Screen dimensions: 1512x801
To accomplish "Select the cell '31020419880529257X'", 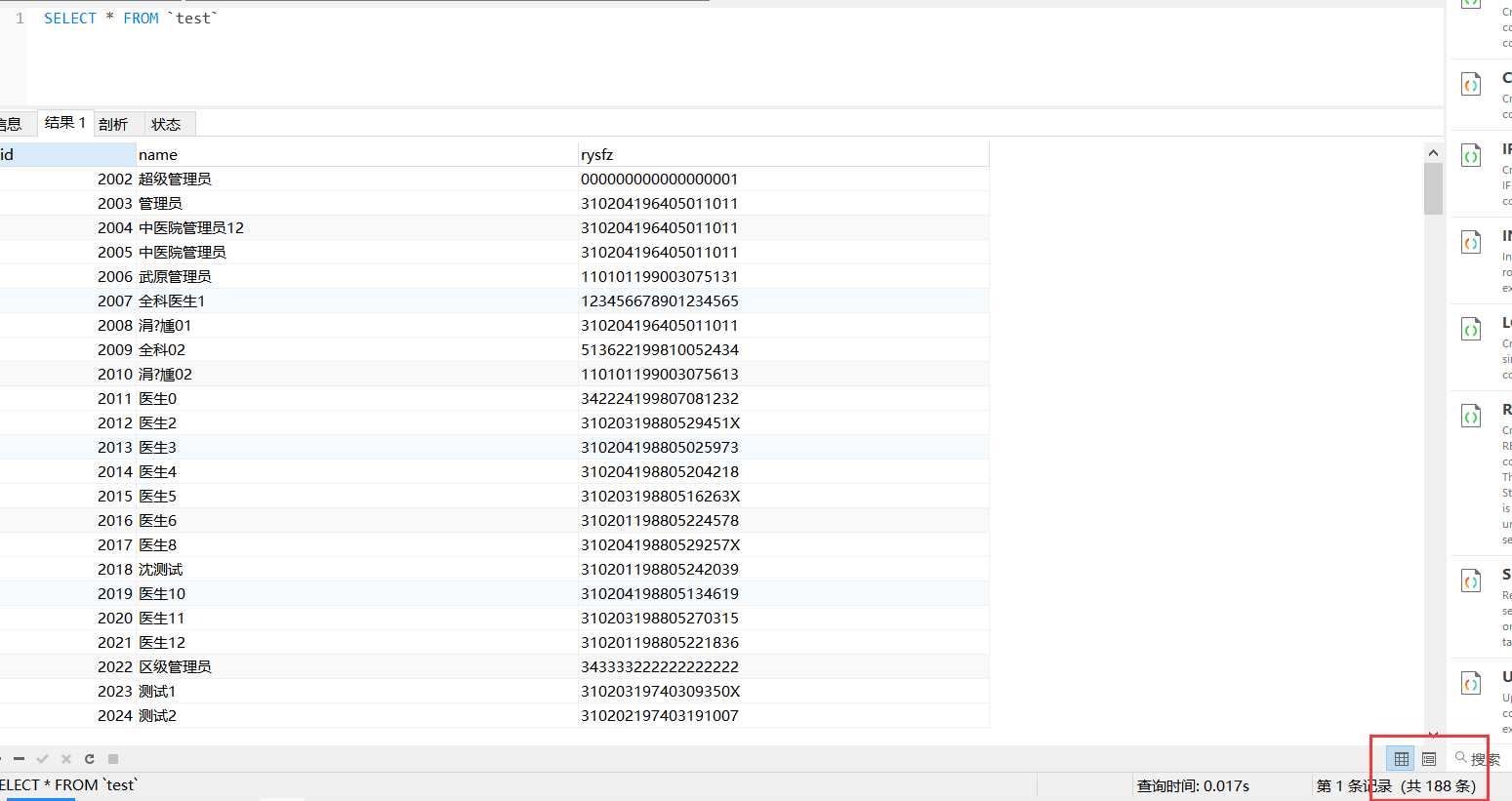I will coord(784,544).
